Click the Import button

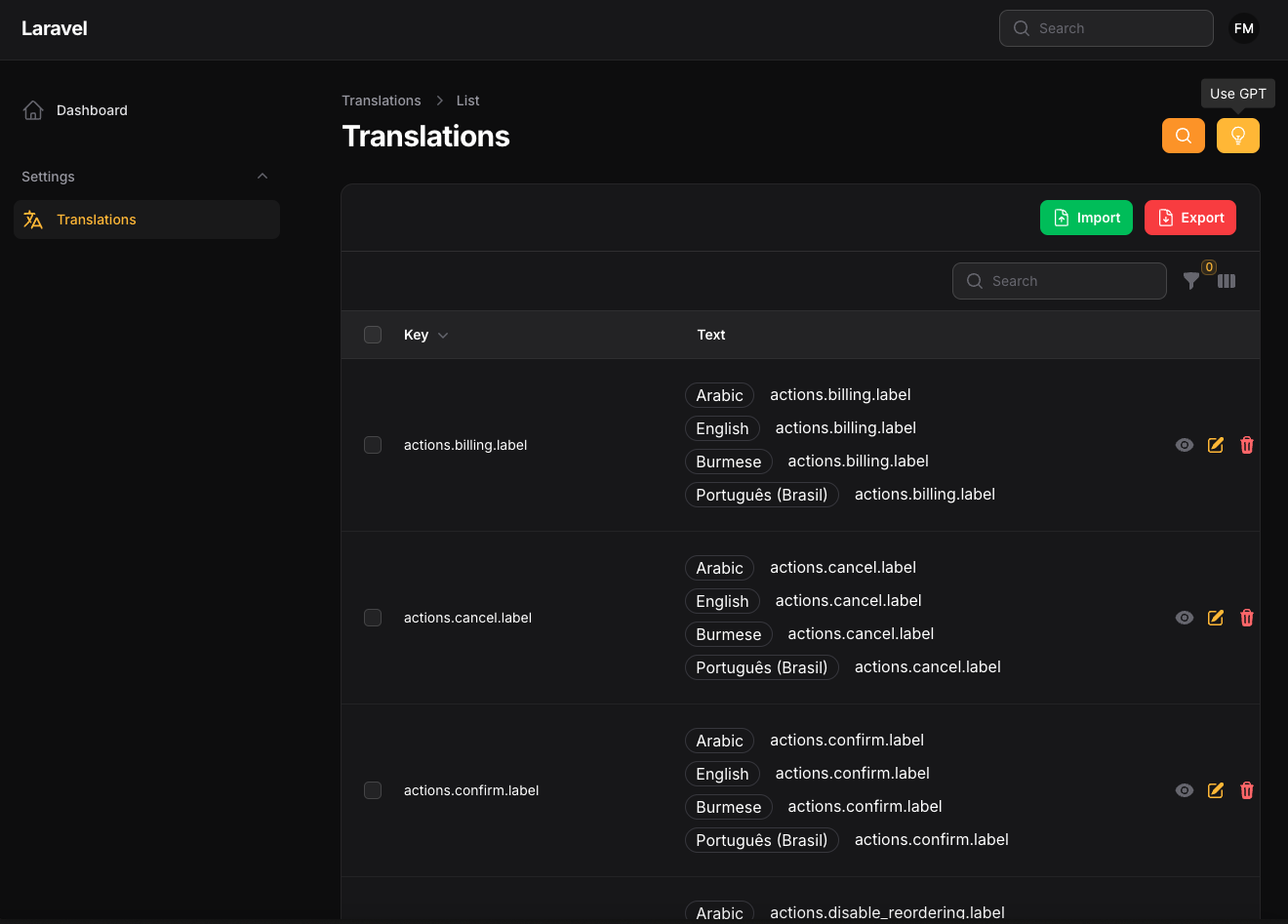tap(1086, 218)
